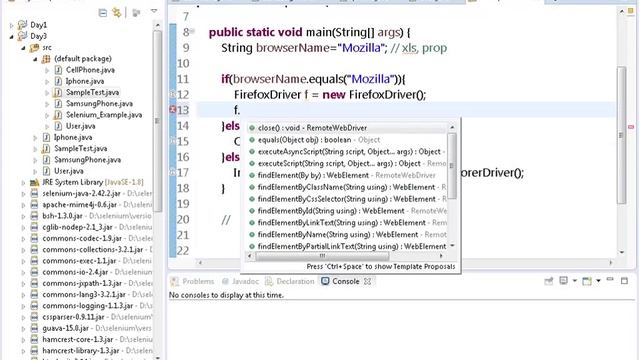Switch to the Declaration tab
640x360 pixels.
290,281
